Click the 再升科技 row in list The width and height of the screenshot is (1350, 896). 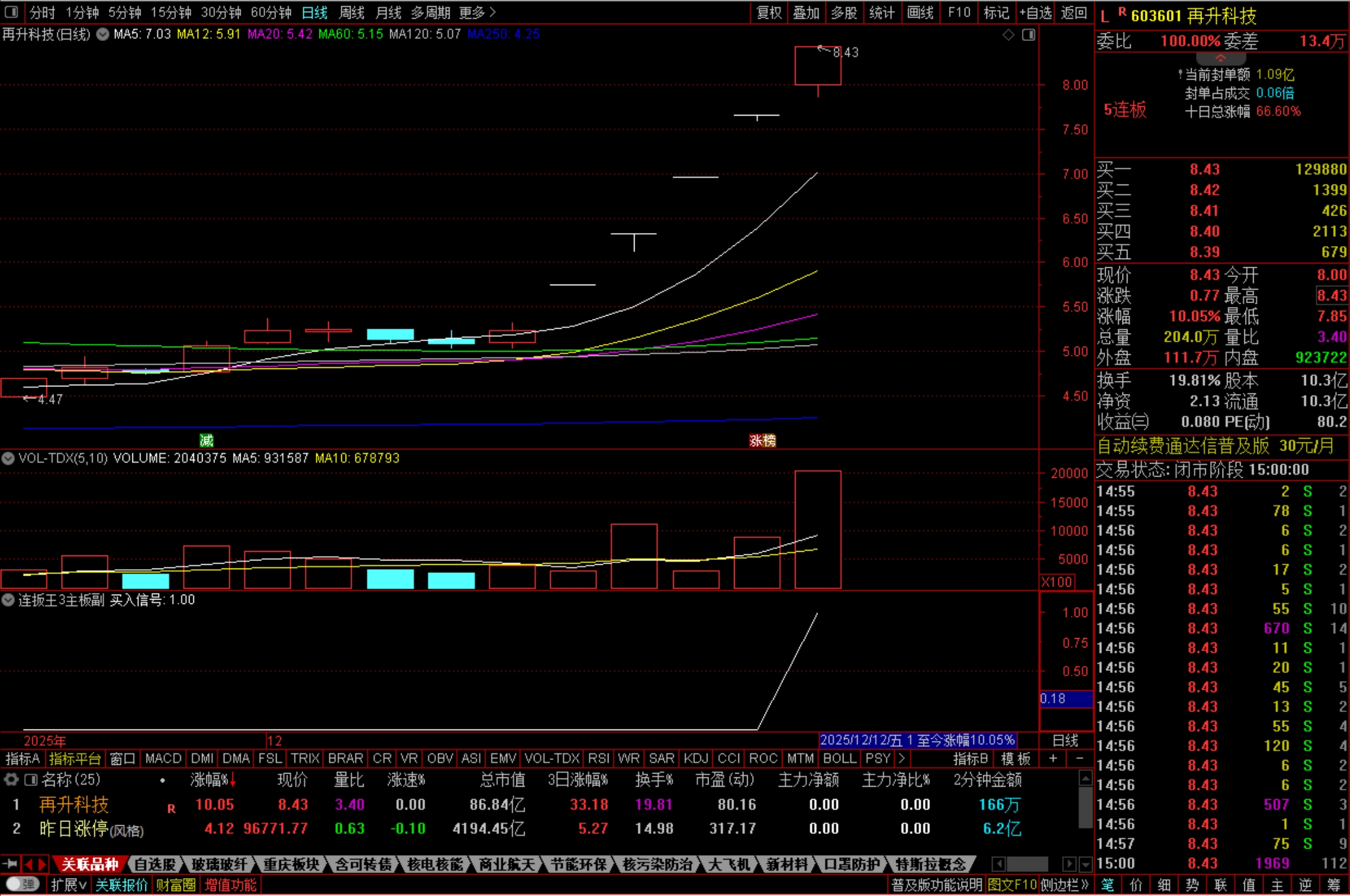74,805
